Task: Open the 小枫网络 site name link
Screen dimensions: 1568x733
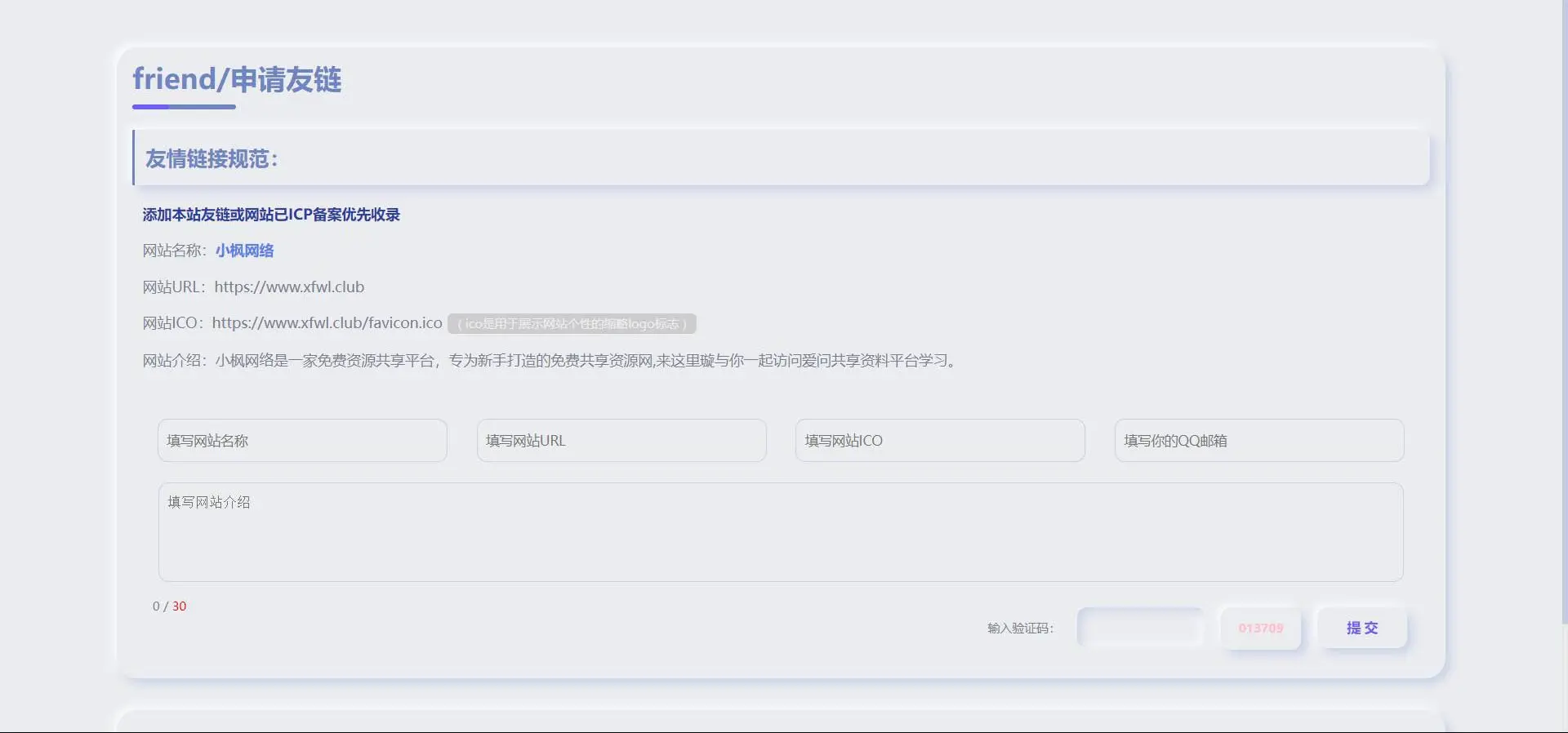Action: coord(244,251)
